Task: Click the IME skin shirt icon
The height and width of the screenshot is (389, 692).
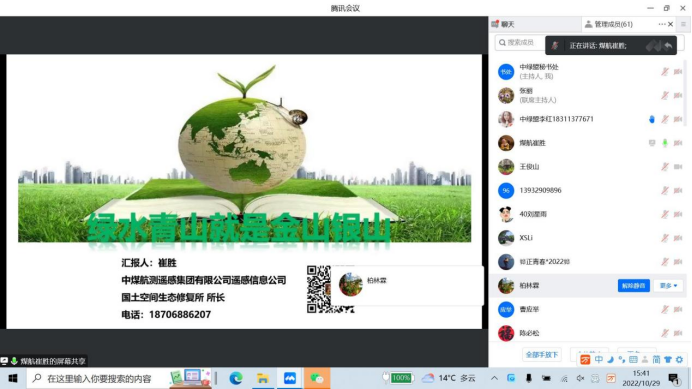Action: (x=668, y=360)
